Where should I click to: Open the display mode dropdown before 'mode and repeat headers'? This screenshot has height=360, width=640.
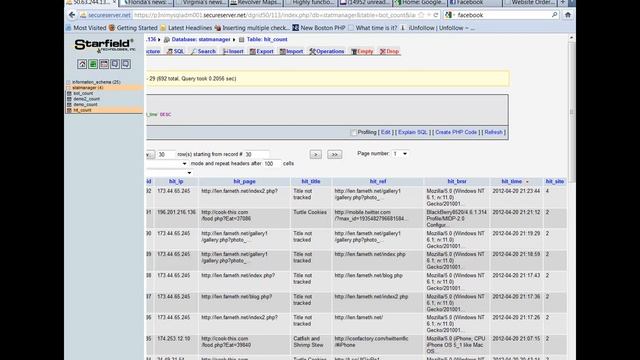[167, 164]
